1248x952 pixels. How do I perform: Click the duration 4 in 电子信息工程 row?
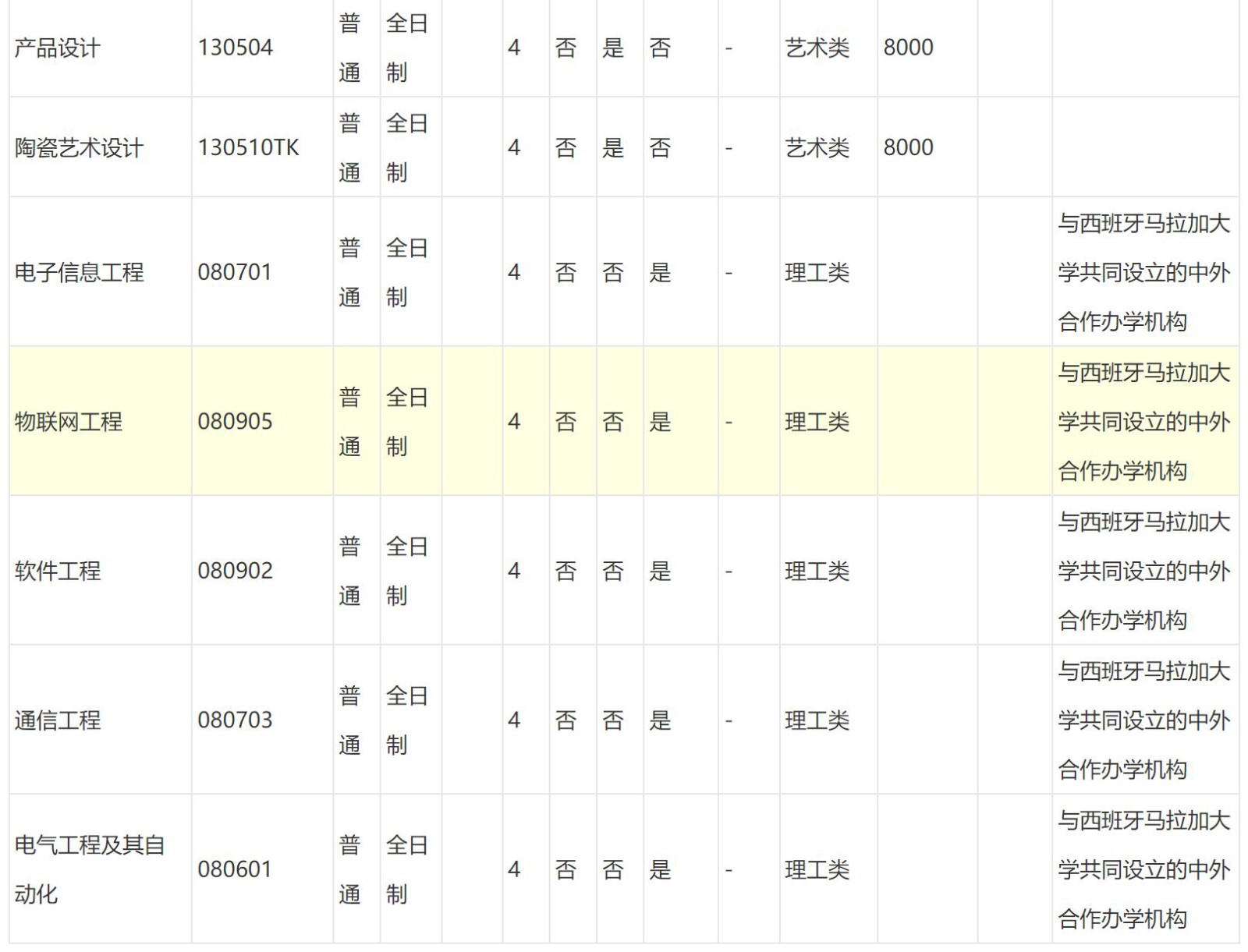514,272
